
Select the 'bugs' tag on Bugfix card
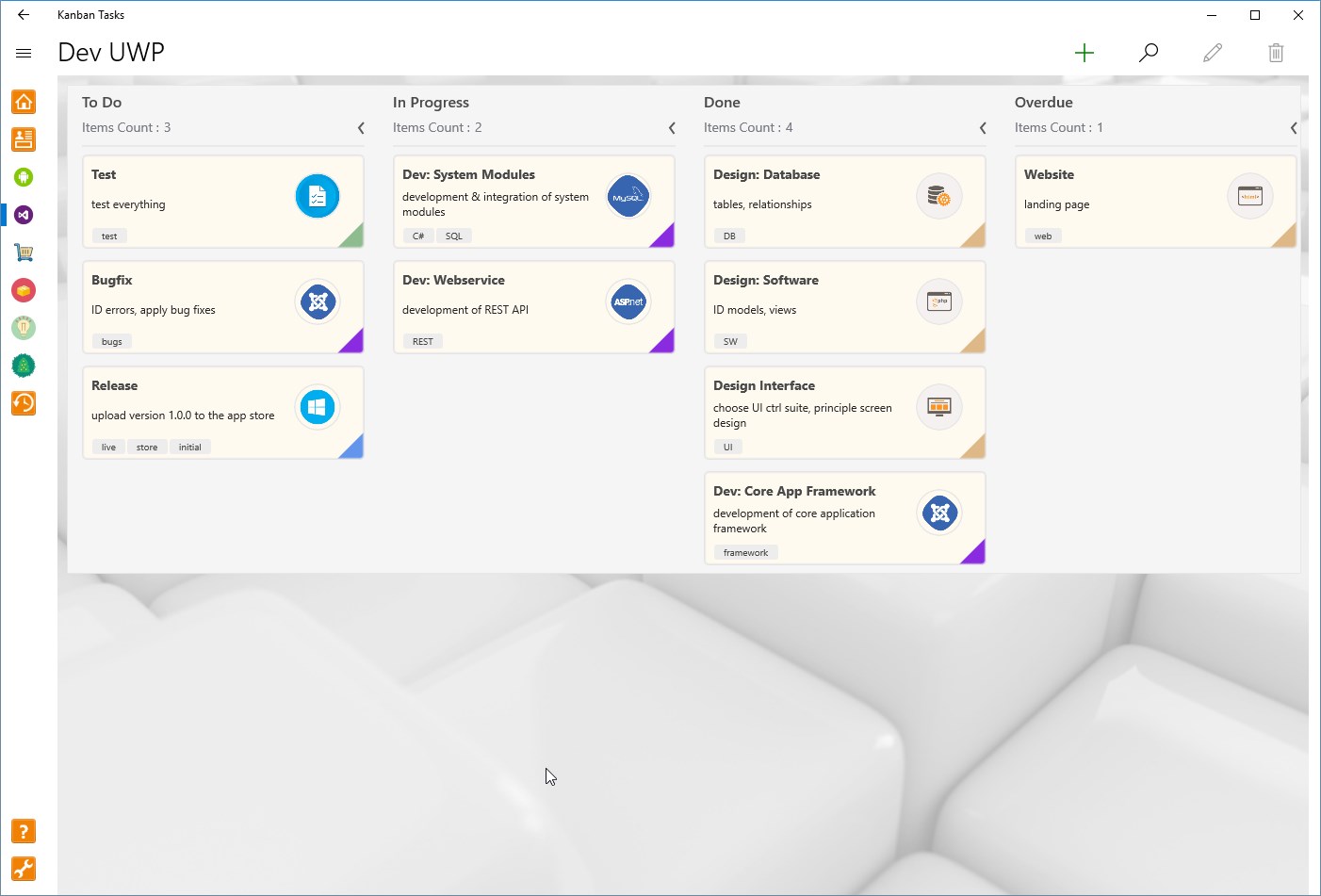click(112, 342)
